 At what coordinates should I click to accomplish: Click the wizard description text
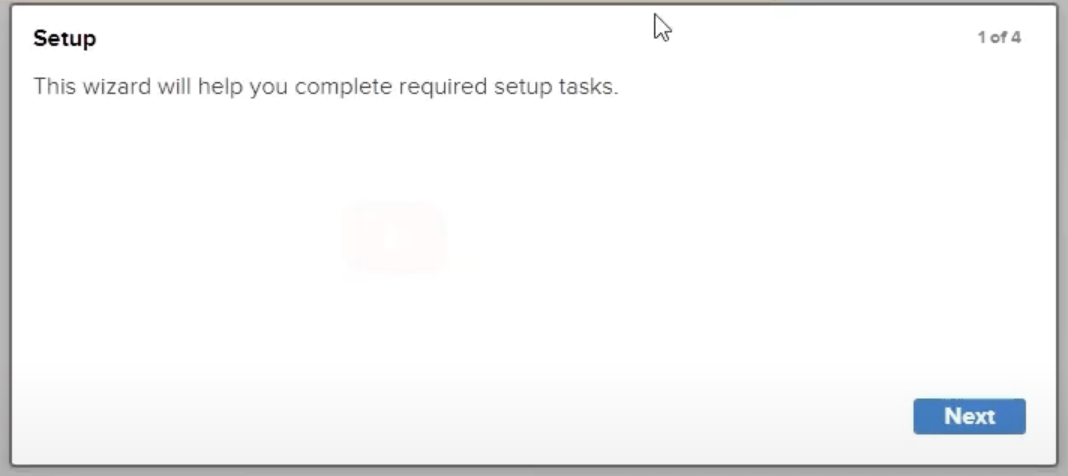pos(326,87)
